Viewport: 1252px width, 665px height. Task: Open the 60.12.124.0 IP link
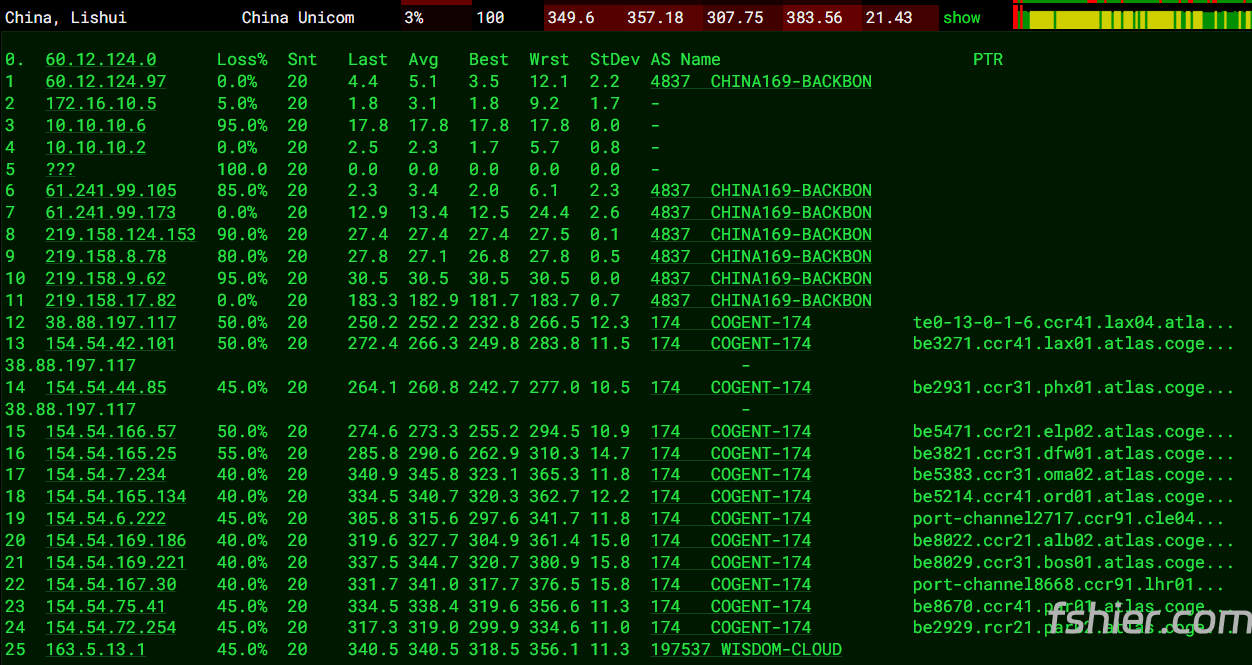point(100,60)
